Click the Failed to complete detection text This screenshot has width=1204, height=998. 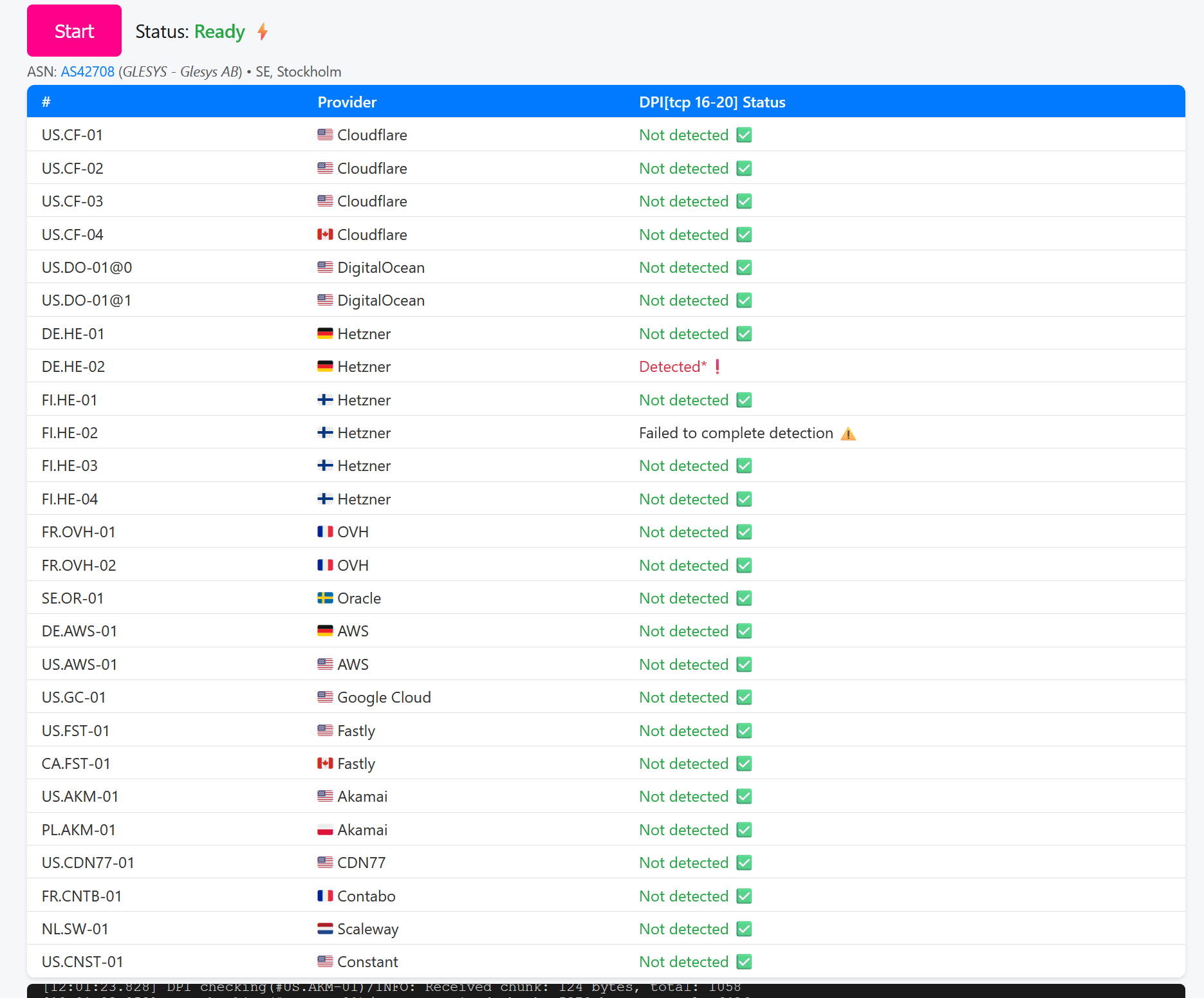click(x=736, y=433)
